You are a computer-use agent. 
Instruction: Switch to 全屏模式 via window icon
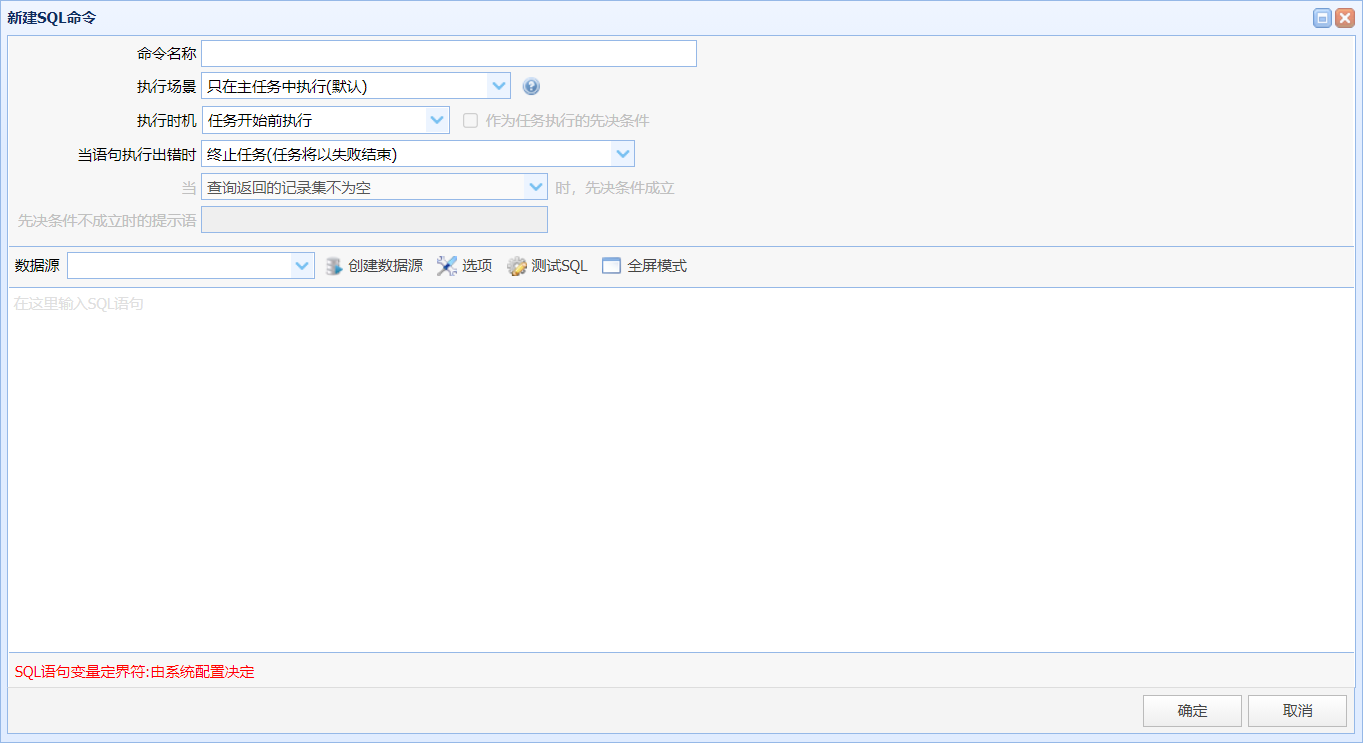tap(612, 266)
